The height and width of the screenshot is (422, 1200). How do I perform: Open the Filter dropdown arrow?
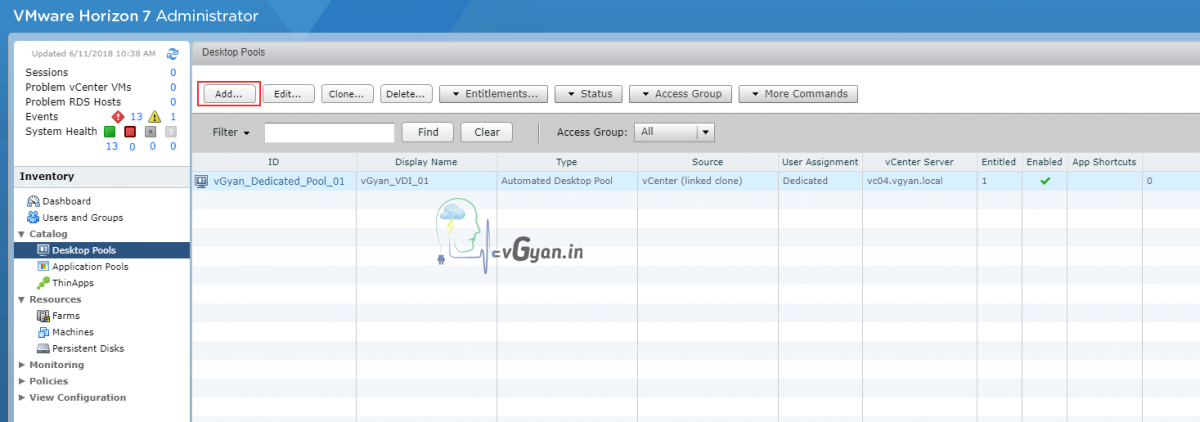(245, 132)
